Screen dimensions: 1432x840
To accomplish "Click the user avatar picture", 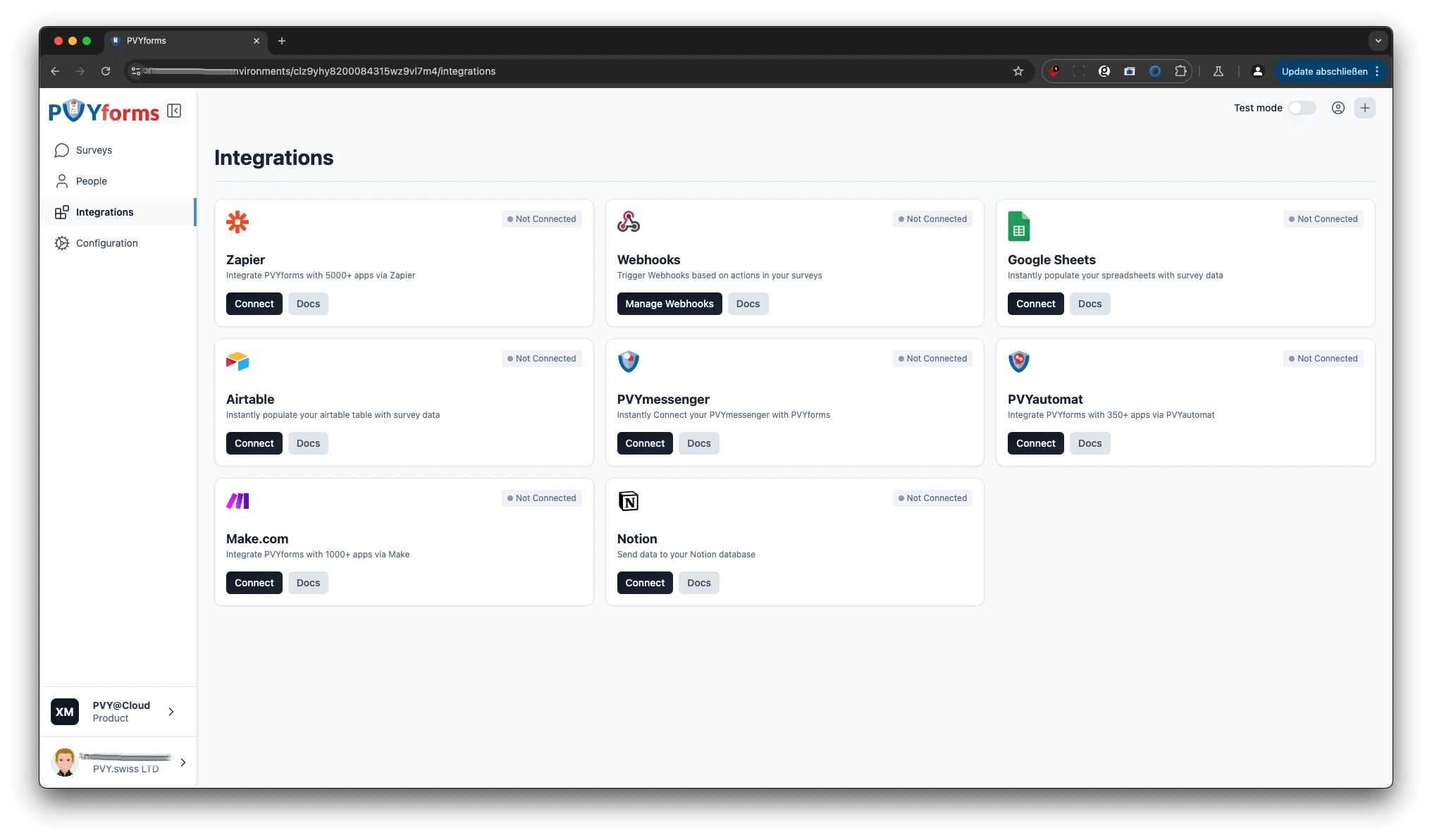I will [x=65, y=762].
